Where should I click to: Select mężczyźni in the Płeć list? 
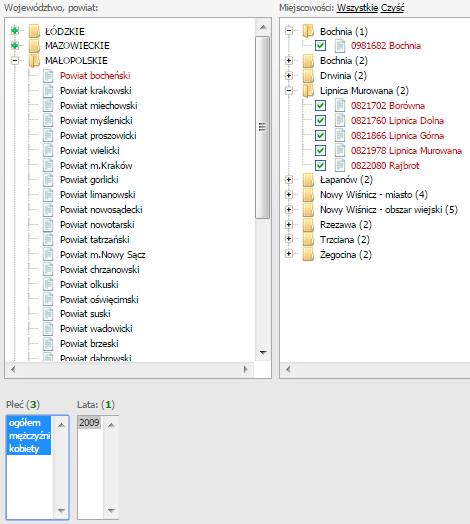[29, 436]
